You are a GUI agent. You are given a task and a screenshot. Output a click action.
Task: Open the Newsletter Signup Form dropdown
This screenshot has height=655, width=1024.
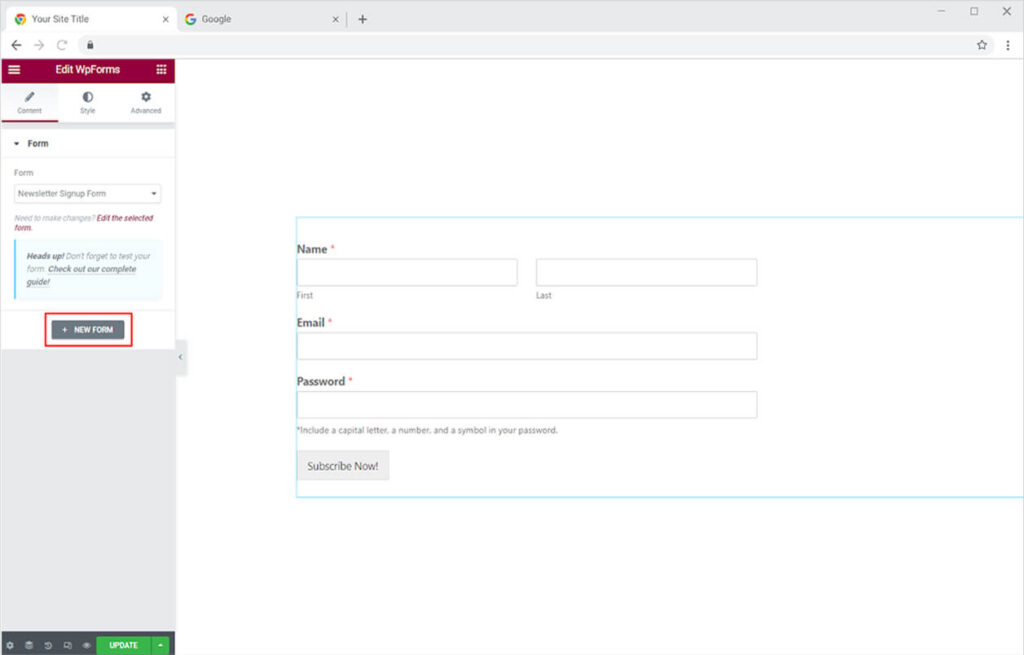tap(87, 193)
